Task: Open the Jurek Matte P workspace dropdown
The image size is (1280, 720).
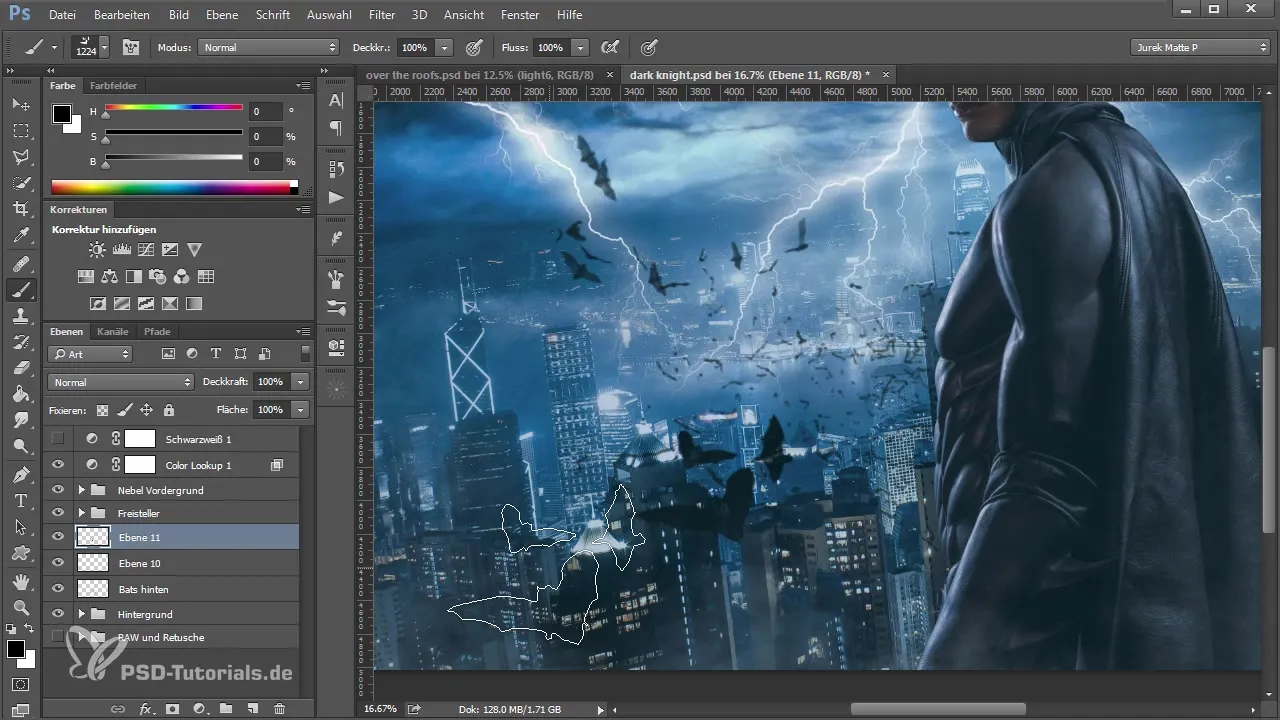Action: (1199, 47)
